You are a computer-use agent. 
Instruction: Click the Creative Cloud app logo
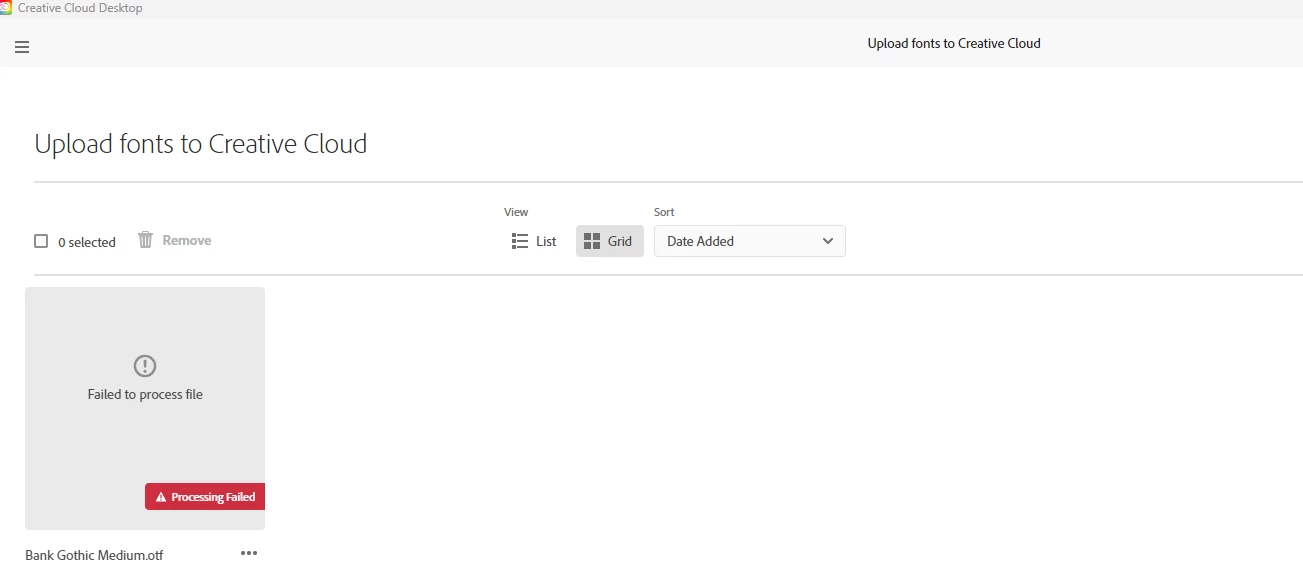coord(6,8)
